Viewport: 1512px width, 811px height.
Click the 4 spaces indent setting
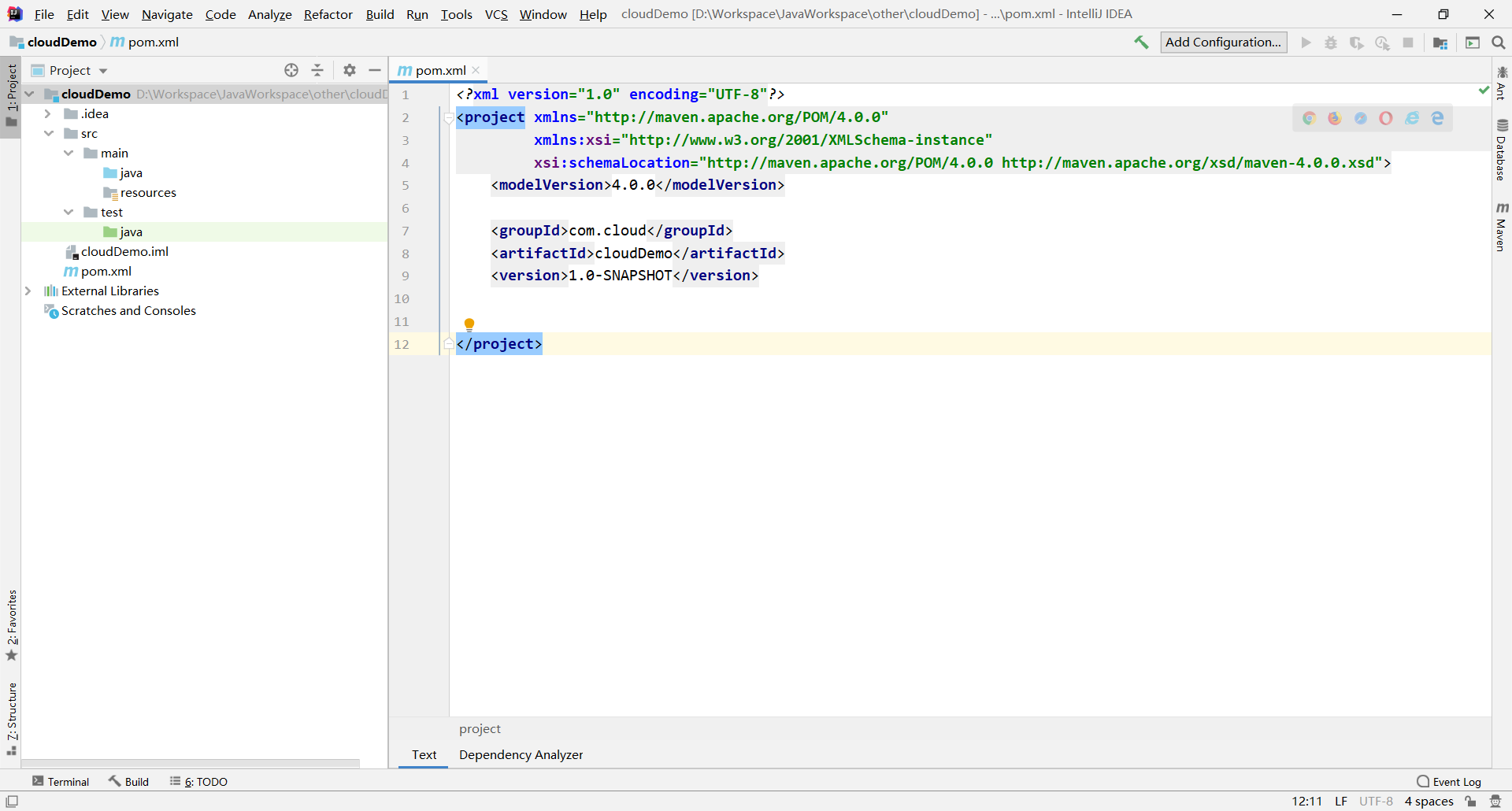pyautogui.click(x=1429, y=802)
